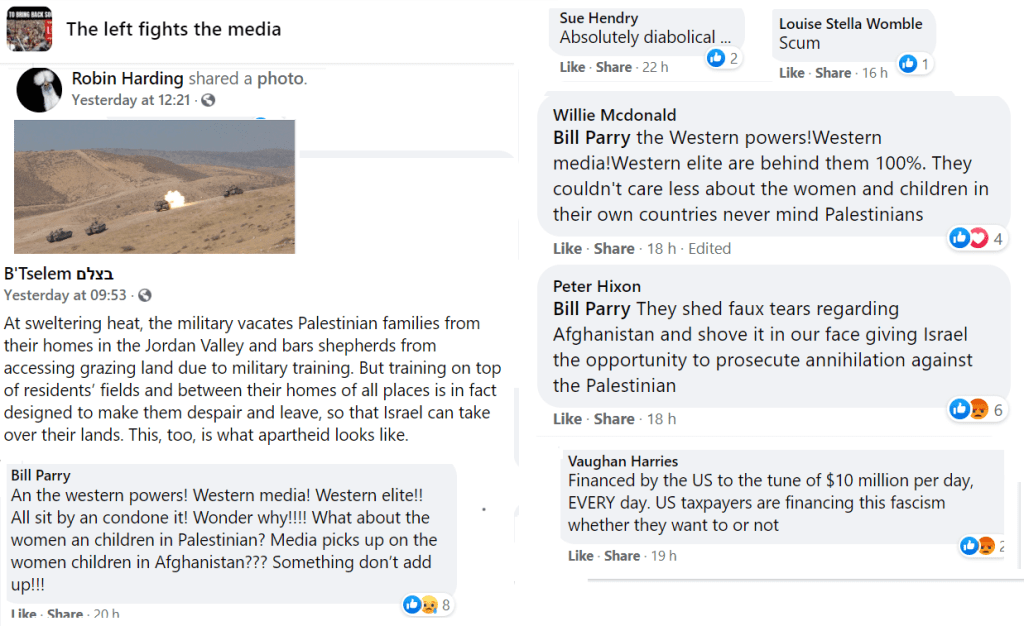Click the public globe icon beside Yesterday at 09:53

tap(145, 295)
